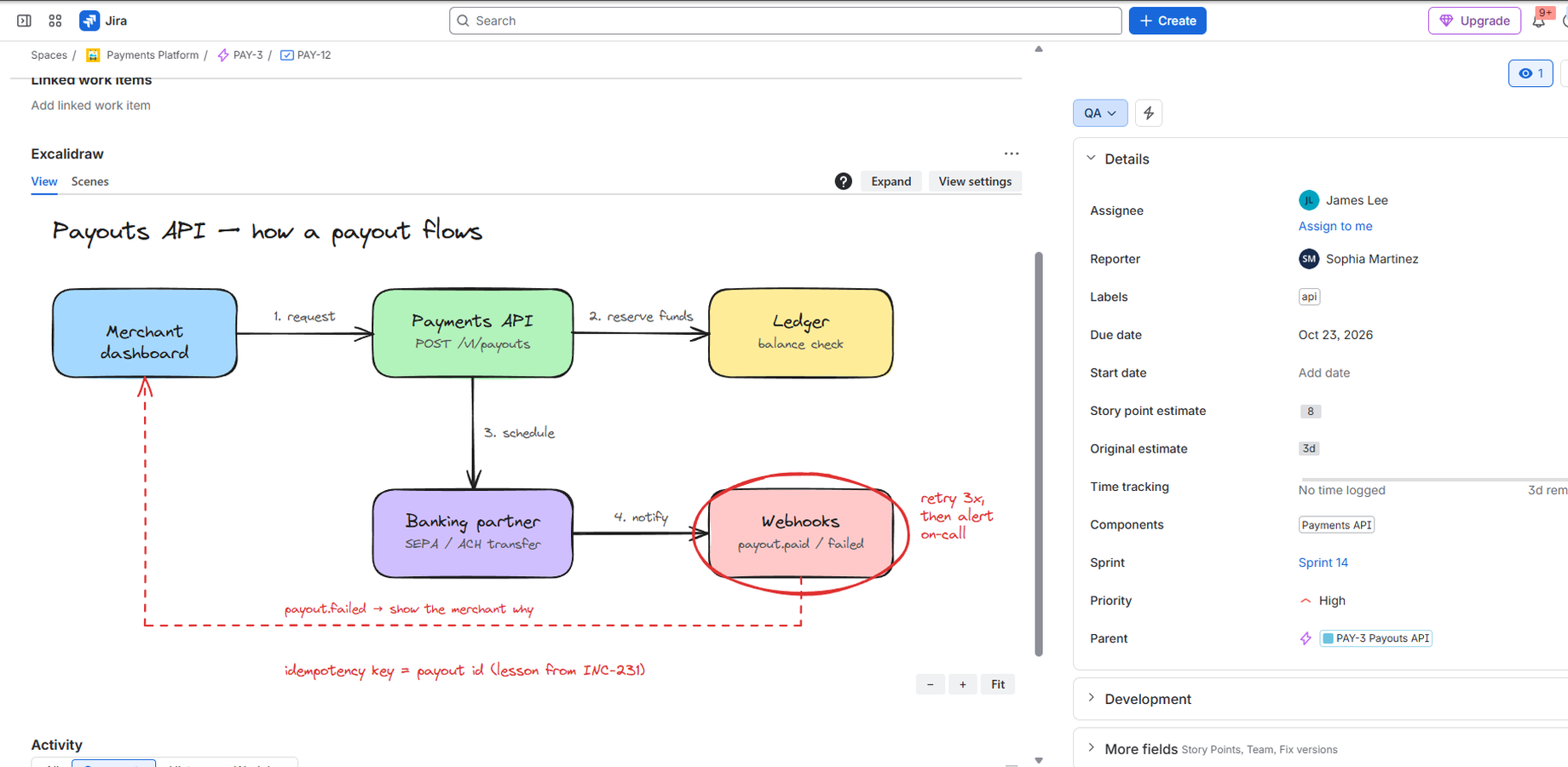The width and height of the screenshot is (1568, 767).
Task: Click the Spaces breadcrumb
Action: coord(49,55)
